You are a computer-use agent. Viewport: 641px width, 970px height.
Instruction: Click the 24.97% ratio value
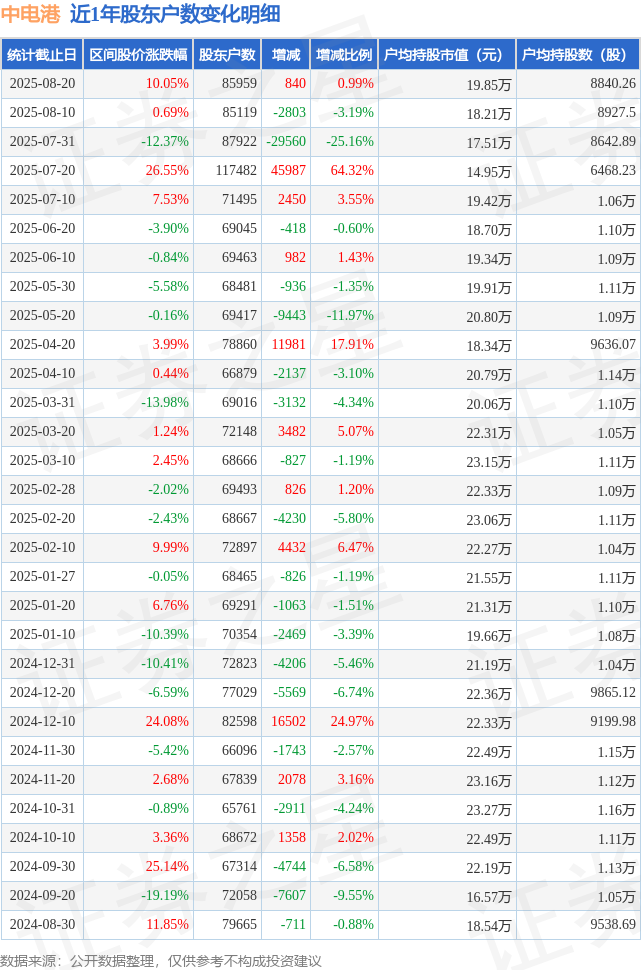[352, 721]
